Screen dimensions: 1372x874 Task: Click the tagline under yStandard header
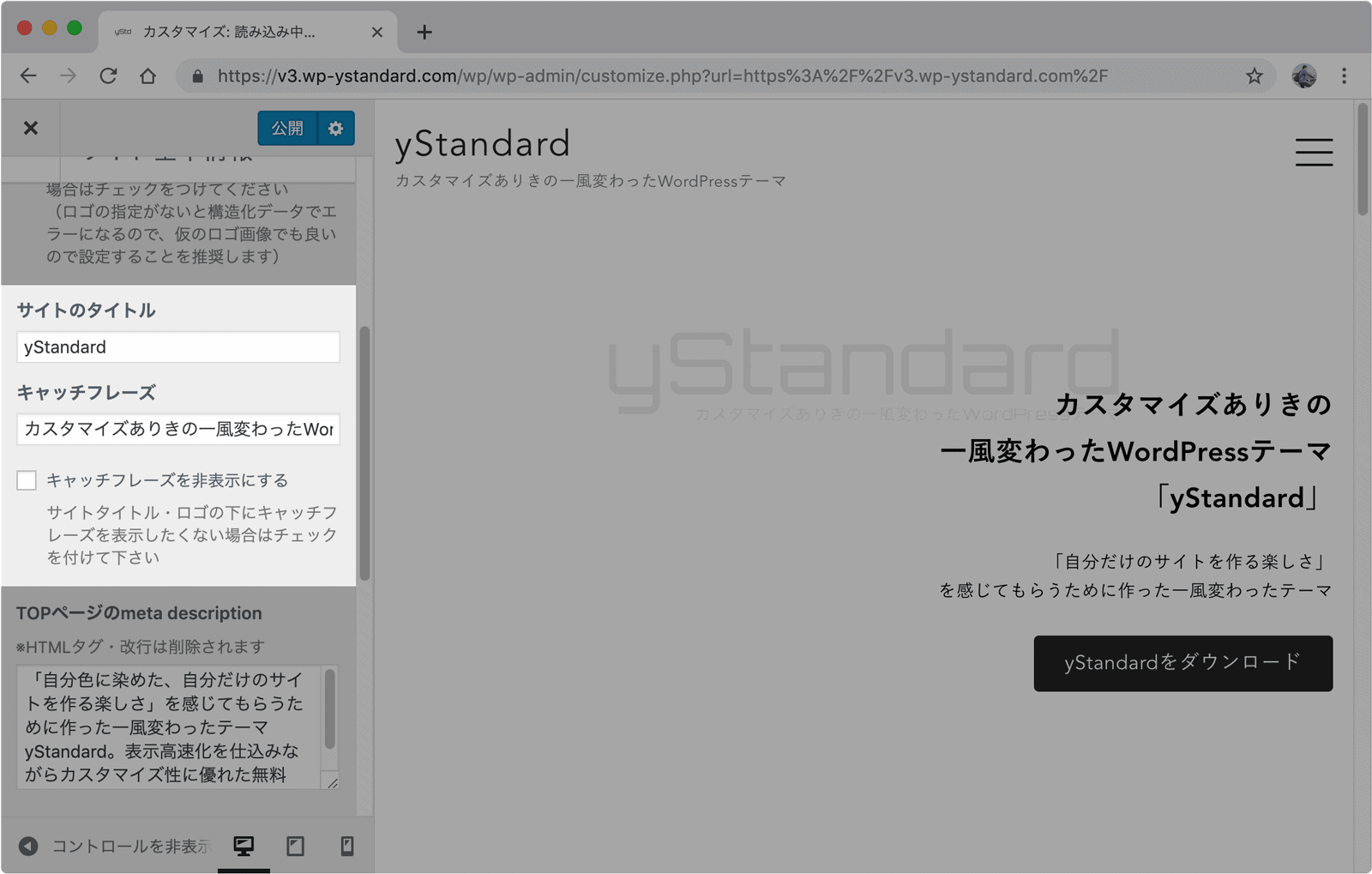[591, 181]
